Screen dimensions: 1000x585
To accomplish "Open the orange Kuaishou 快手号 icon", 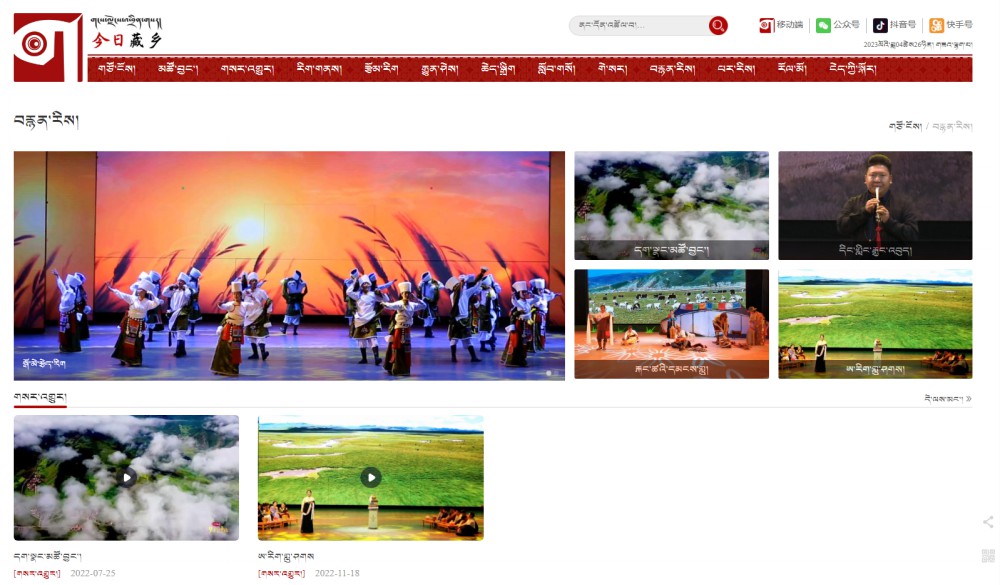I will coord(936,25).
